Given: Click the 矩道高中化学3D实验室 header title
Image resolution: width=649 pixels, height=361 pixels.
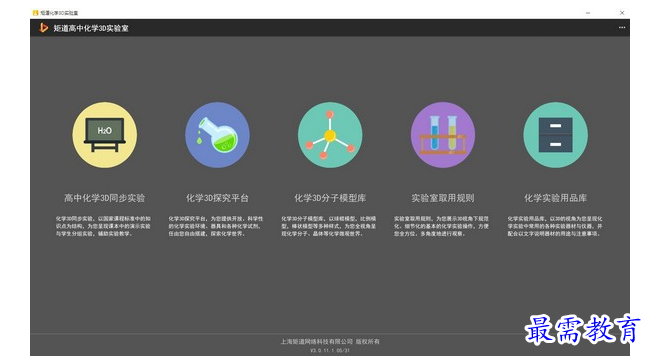Looking at the screenshot, I should 91,28.
